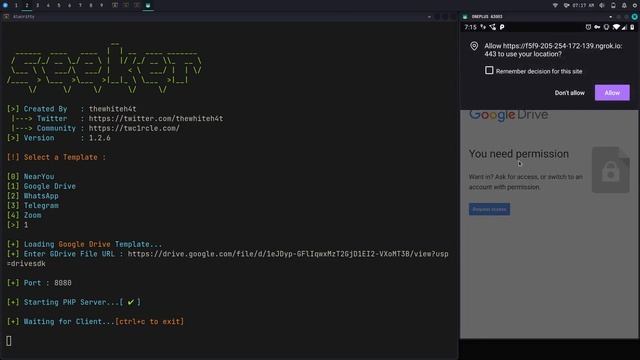Open the power icon at the panel's right end

635,5
